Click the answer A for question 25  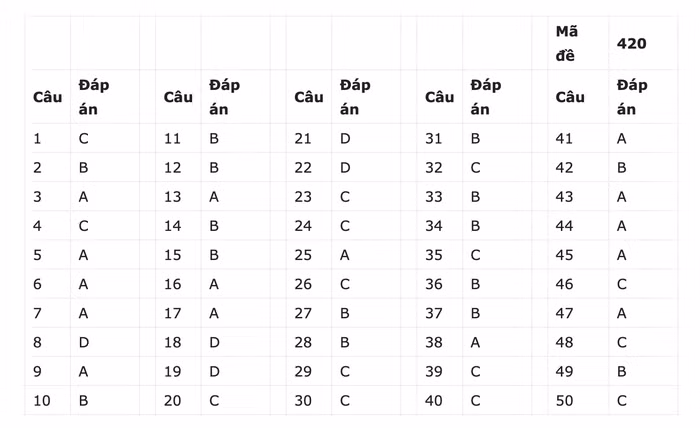[345, 255]
